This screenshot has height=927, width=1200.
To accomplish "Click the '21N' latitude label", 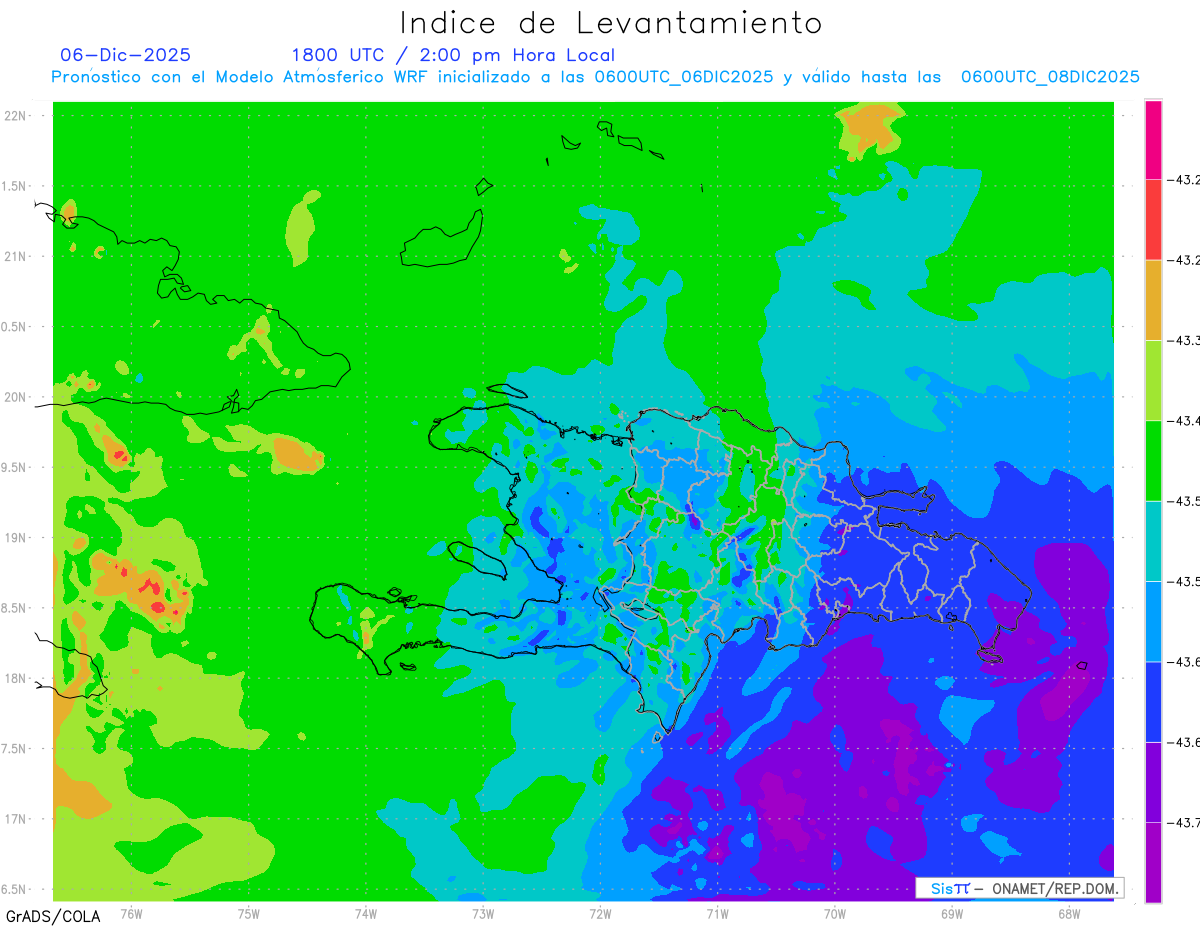I will pyautogui.click(x=16, y=256).
